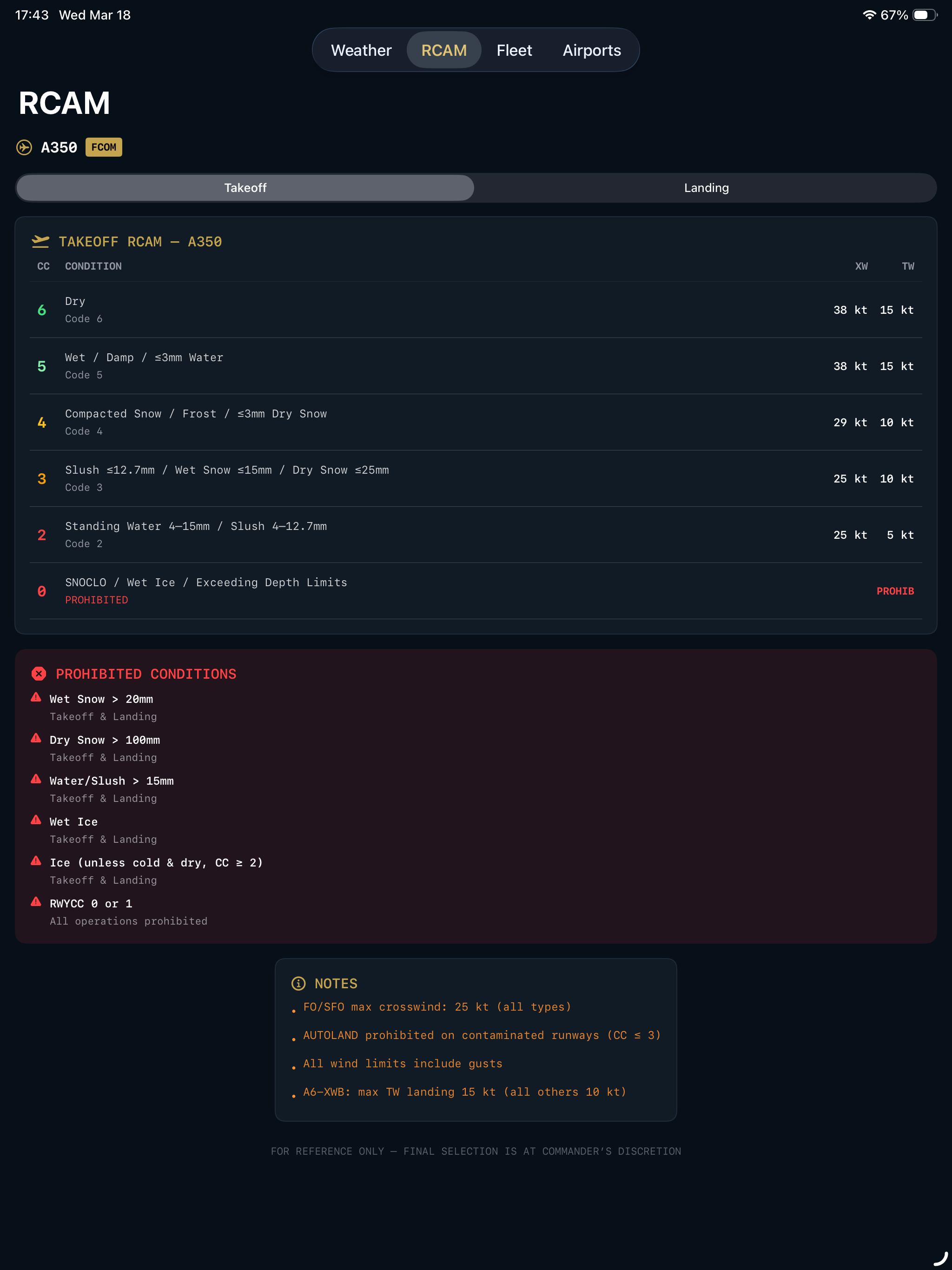The height and width of the screenshot is (1270, 952).
Task: Click the XW column header
Action: (861, 266)
